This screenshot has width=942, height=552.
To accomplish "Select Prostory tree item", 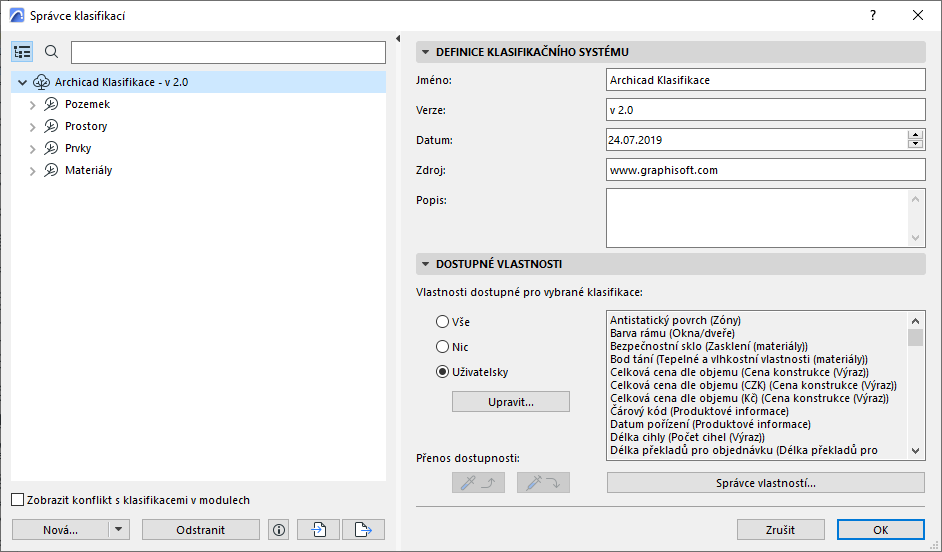I will coord(86,126).
